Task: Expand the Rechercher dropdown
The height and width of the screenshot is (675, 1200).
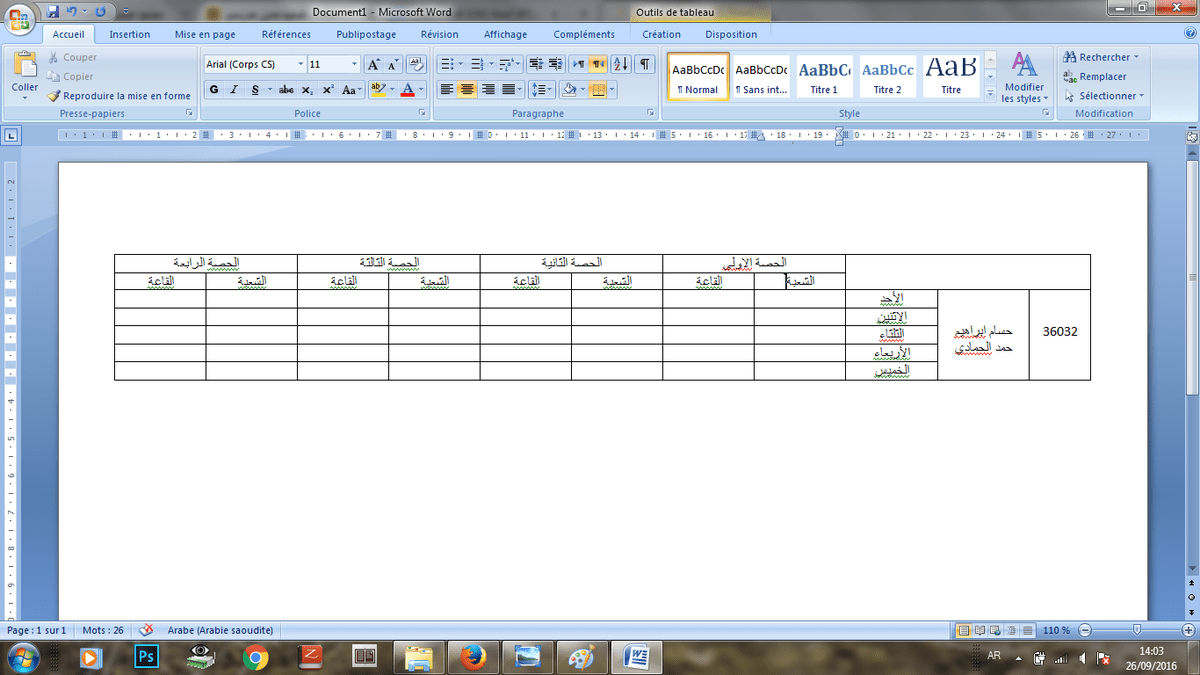Action: pos(1136,57)
